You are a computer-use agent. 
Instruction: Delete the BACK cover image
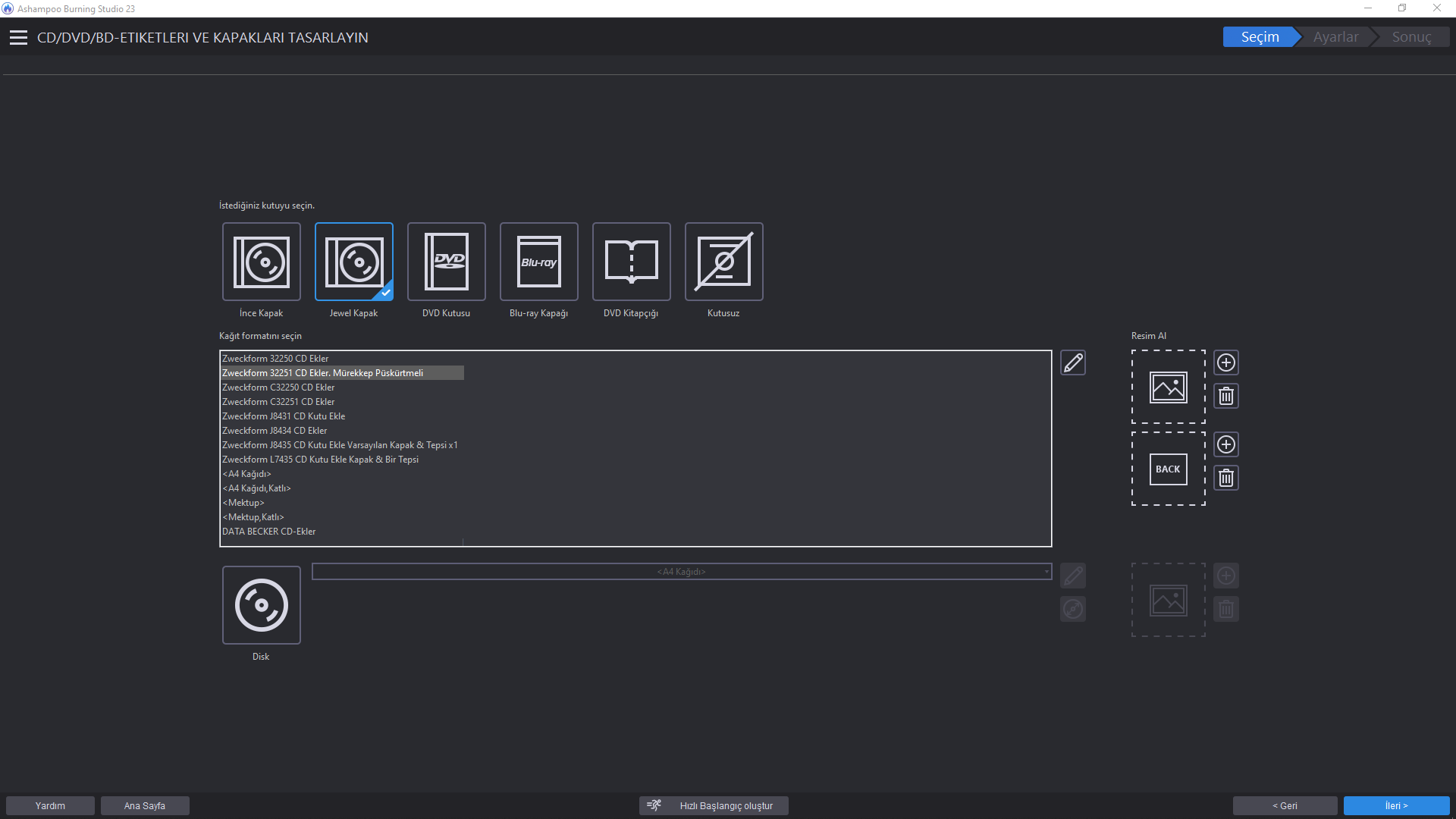[x=1226, y=478]
